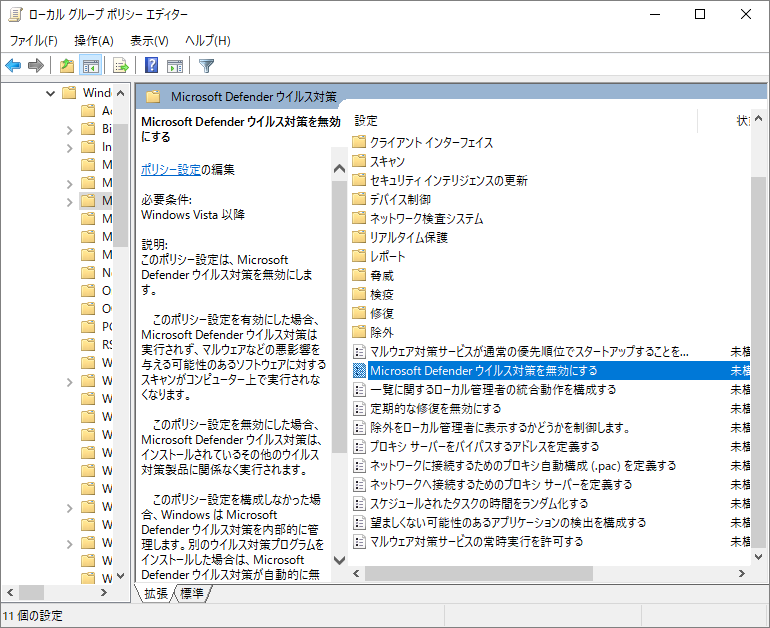Select 除外をローカル管理者に表示するかどうかを制御します policy

click(x=551, y=428)
